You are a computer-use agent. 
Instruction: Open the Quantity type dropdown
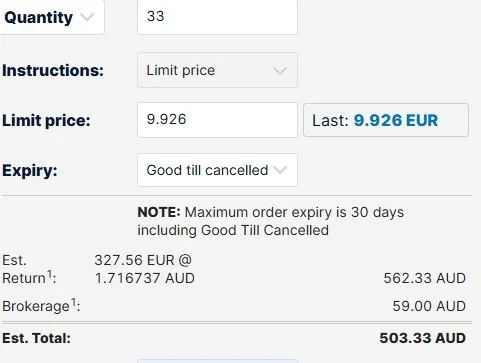tap(52, 17)
